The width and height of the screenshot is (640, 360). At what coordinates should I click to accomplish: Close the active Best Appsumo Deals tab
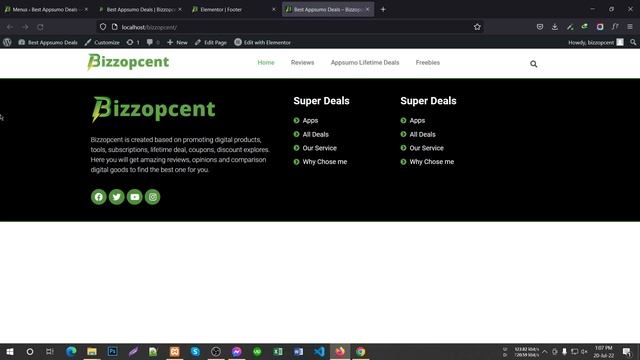coord(367,9)
